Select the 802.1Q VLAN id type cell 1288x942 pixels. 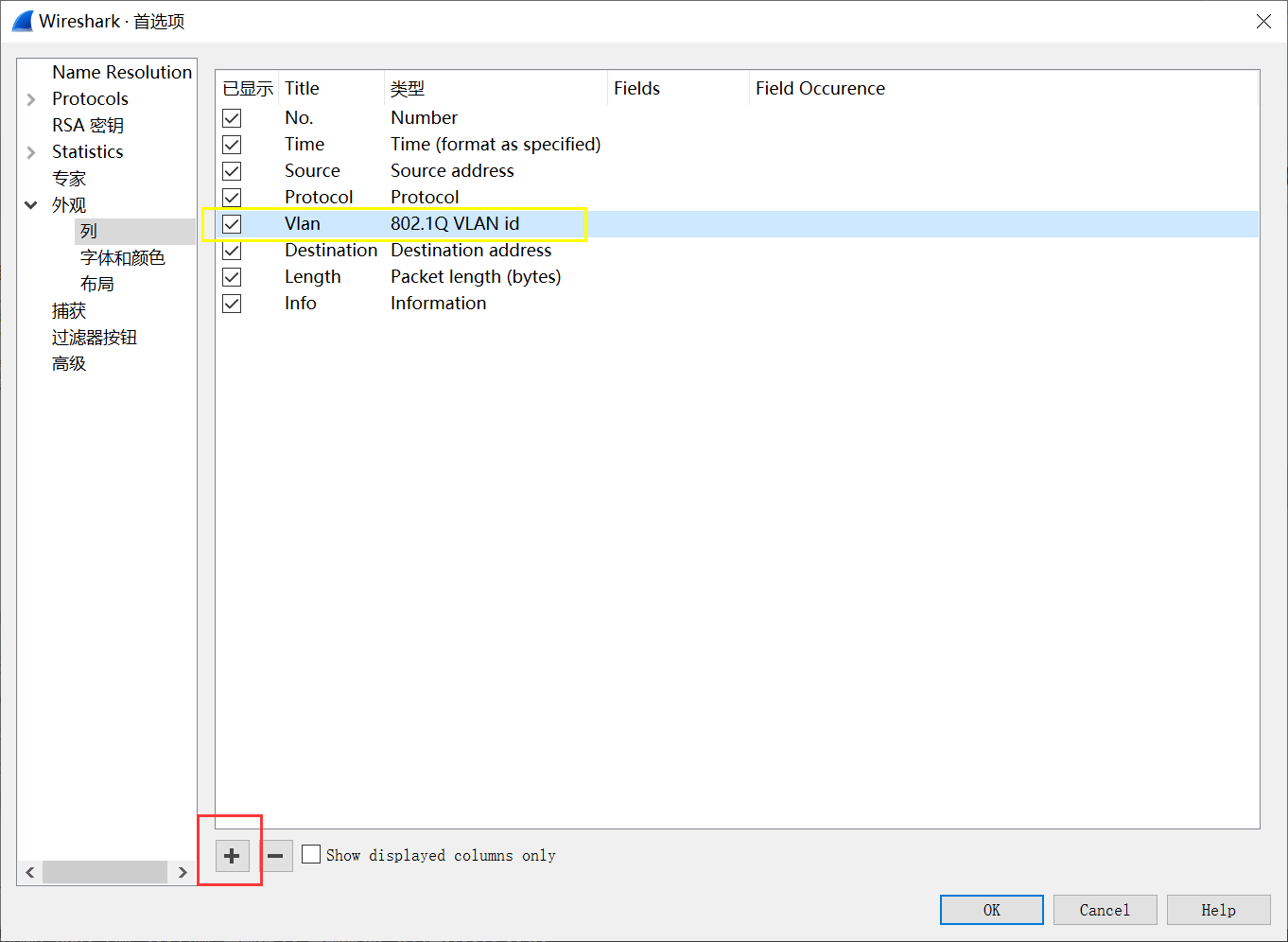(x=455, y=223)
